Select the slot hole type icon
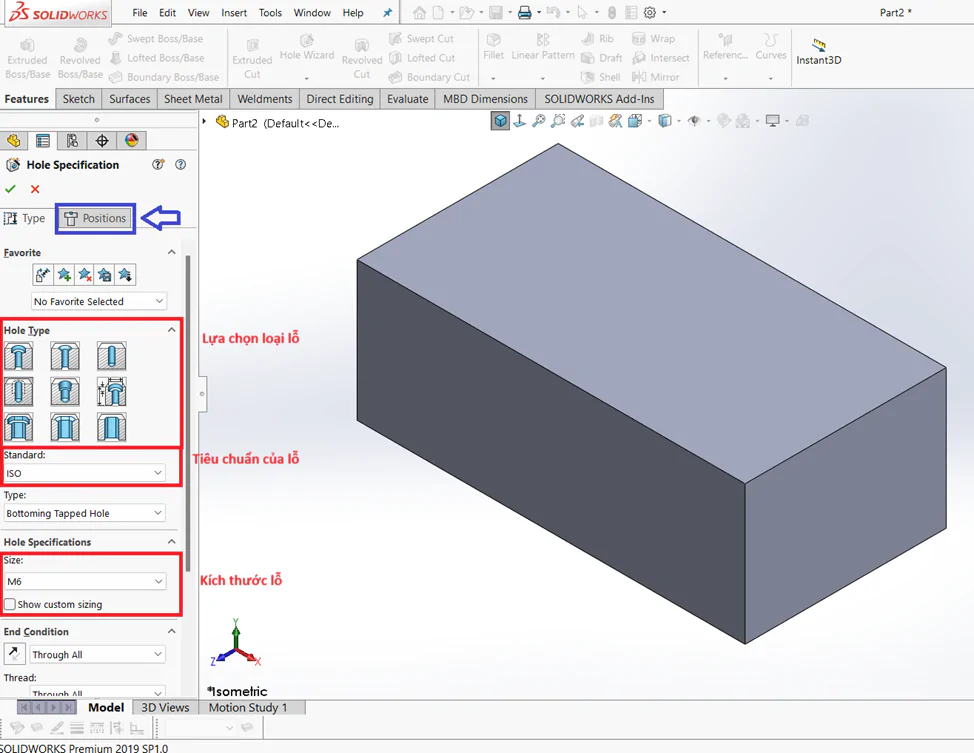Image resolution: width=974 pixels, height=753 pixels. (x=112, y=427)
